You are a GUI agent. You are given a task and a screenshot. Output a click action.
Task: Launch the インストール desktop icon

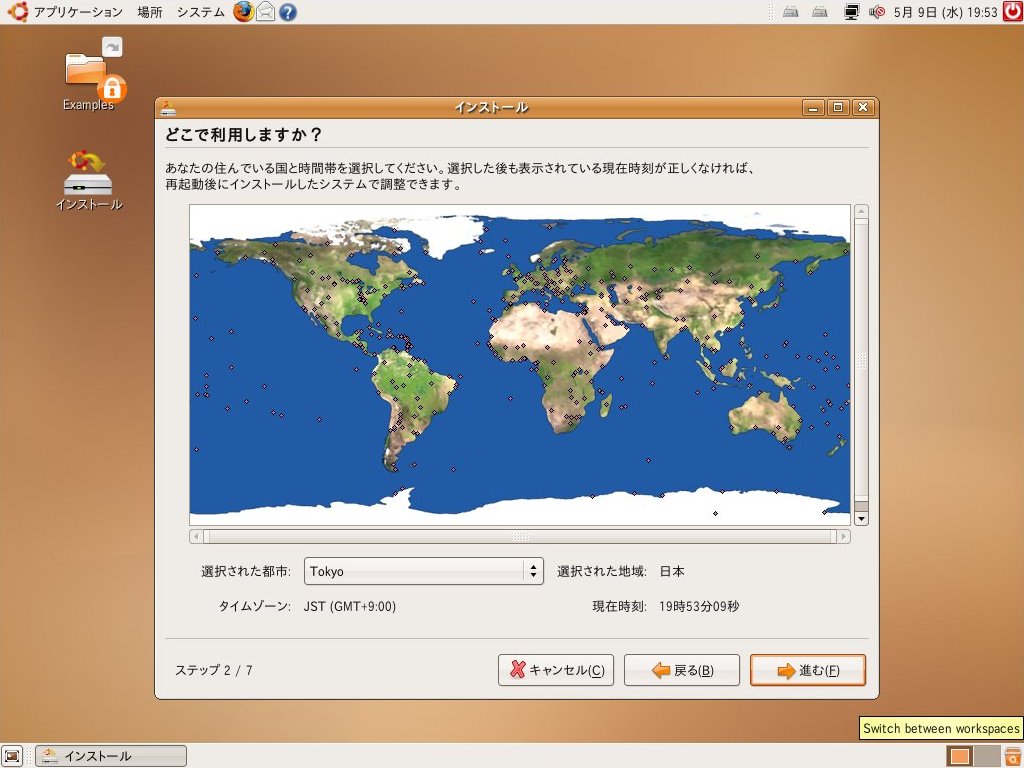point(89,181)
